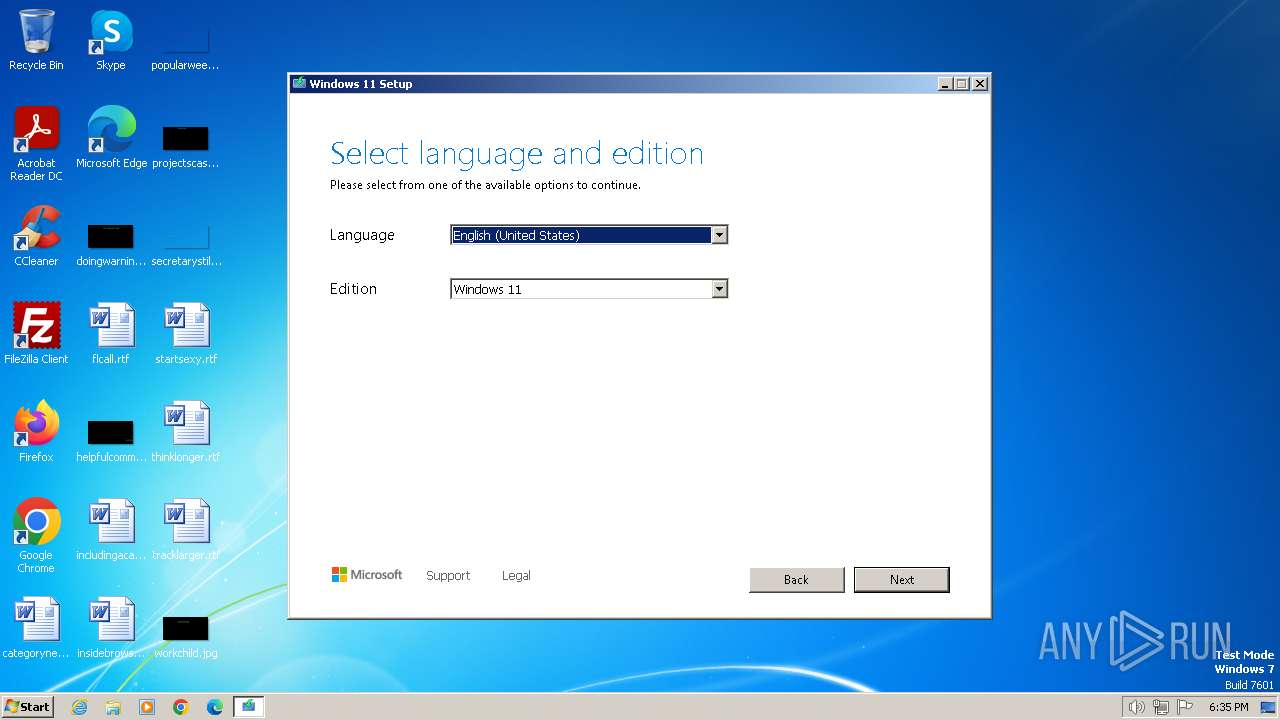Click the volume speaker tray icon

pos(1136,707)
